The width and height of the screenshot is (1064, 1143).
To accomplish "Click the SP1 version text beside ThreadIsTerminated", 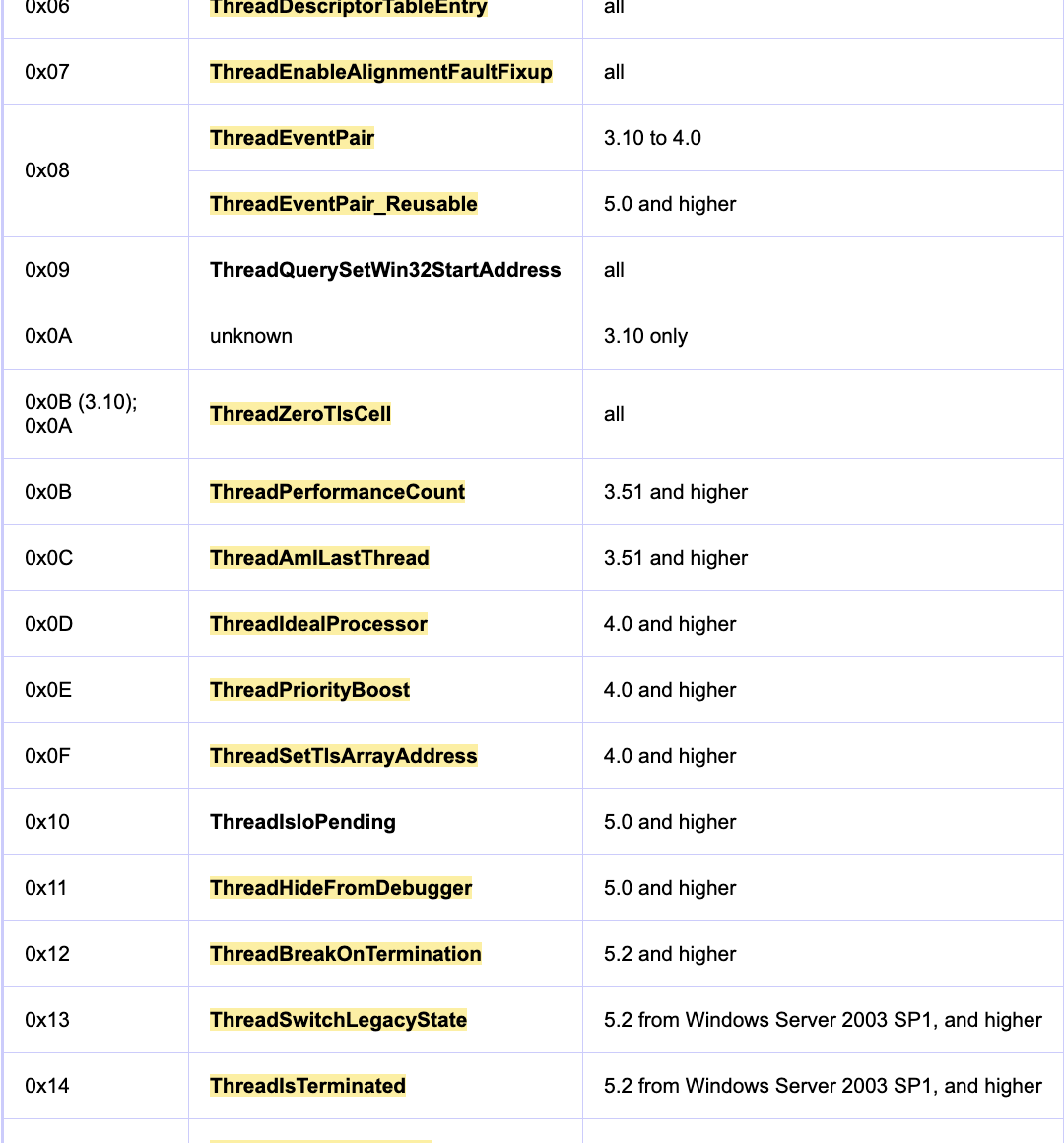I will coord(823,1086).
